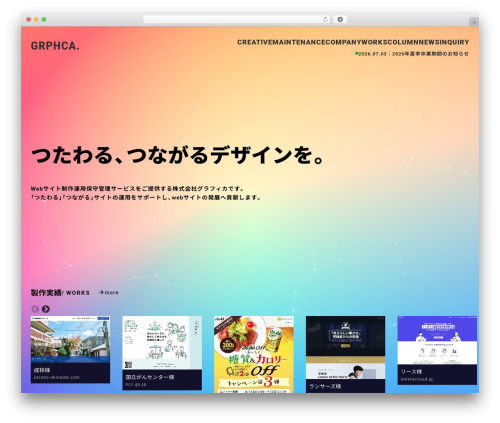Image resolution: width=500 pixels, height=423 pixels.
Task: Open a new tab with plus button
Action: pyautogui.click(x=474, y=22)
